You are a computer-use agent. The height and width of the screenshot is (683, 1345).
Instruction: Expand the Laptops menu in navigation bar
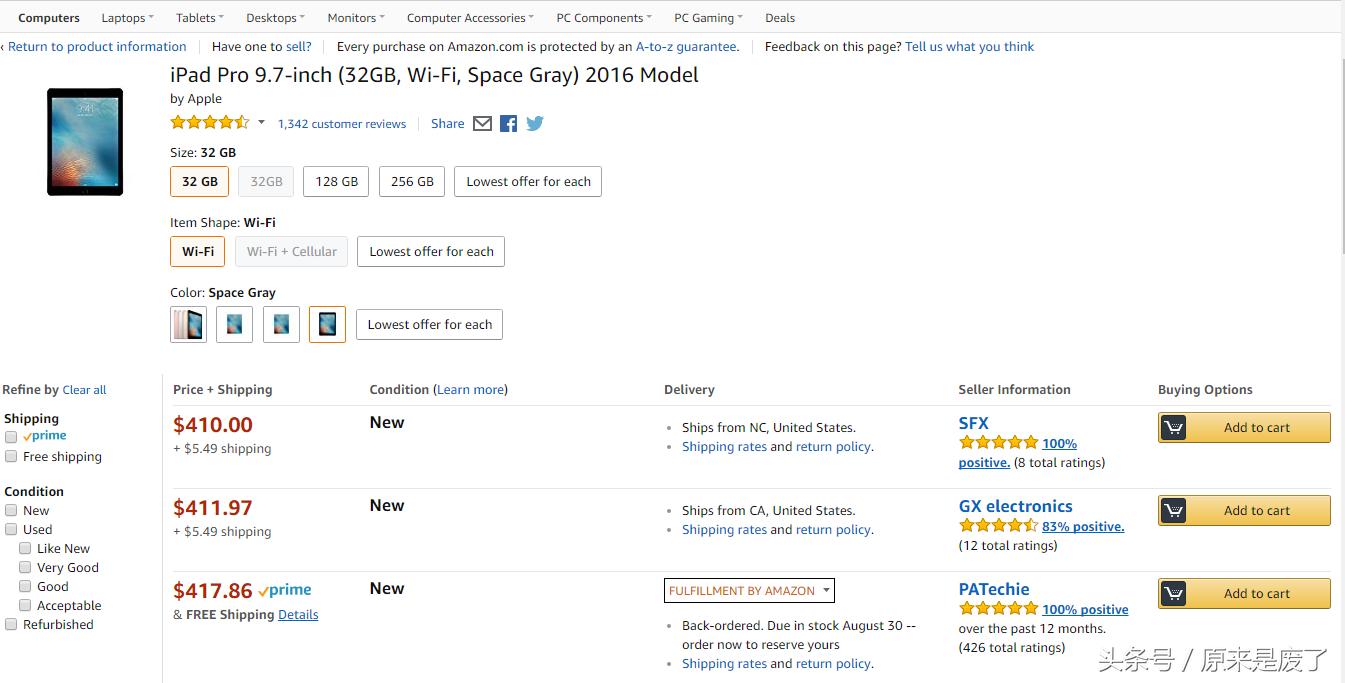point(127,18)
